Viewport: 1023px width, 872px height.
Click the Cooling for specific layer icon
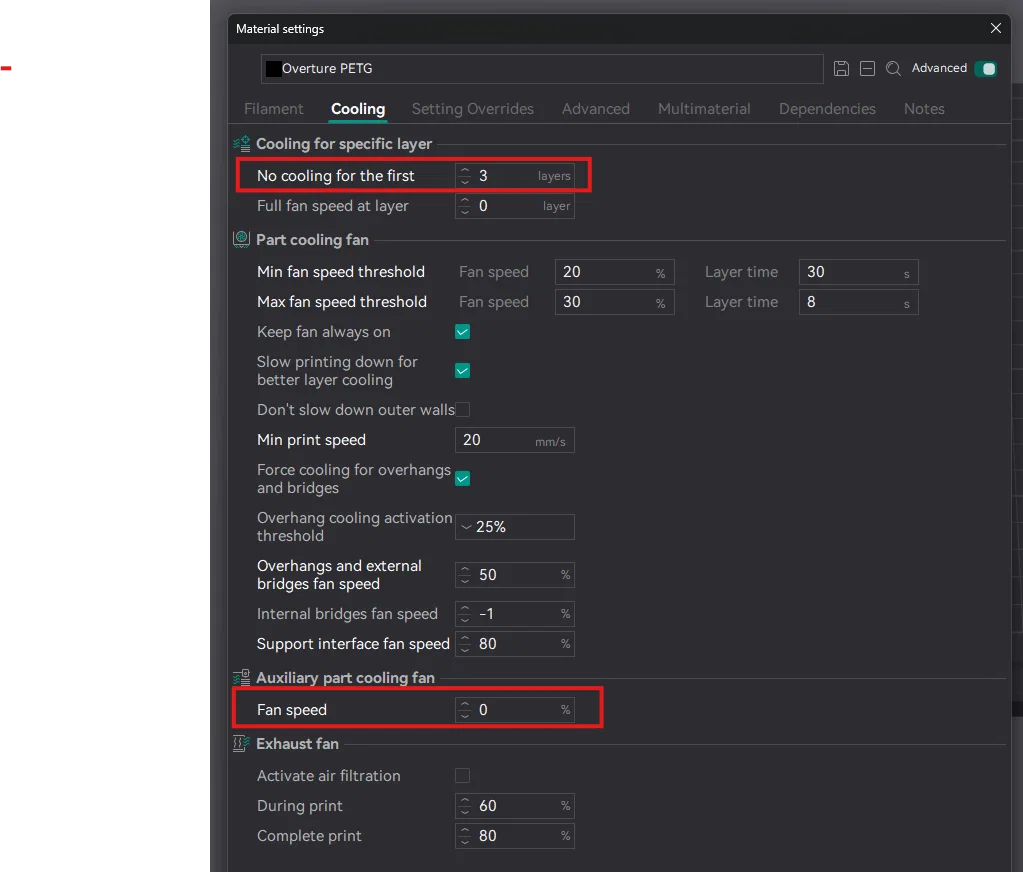241,144
